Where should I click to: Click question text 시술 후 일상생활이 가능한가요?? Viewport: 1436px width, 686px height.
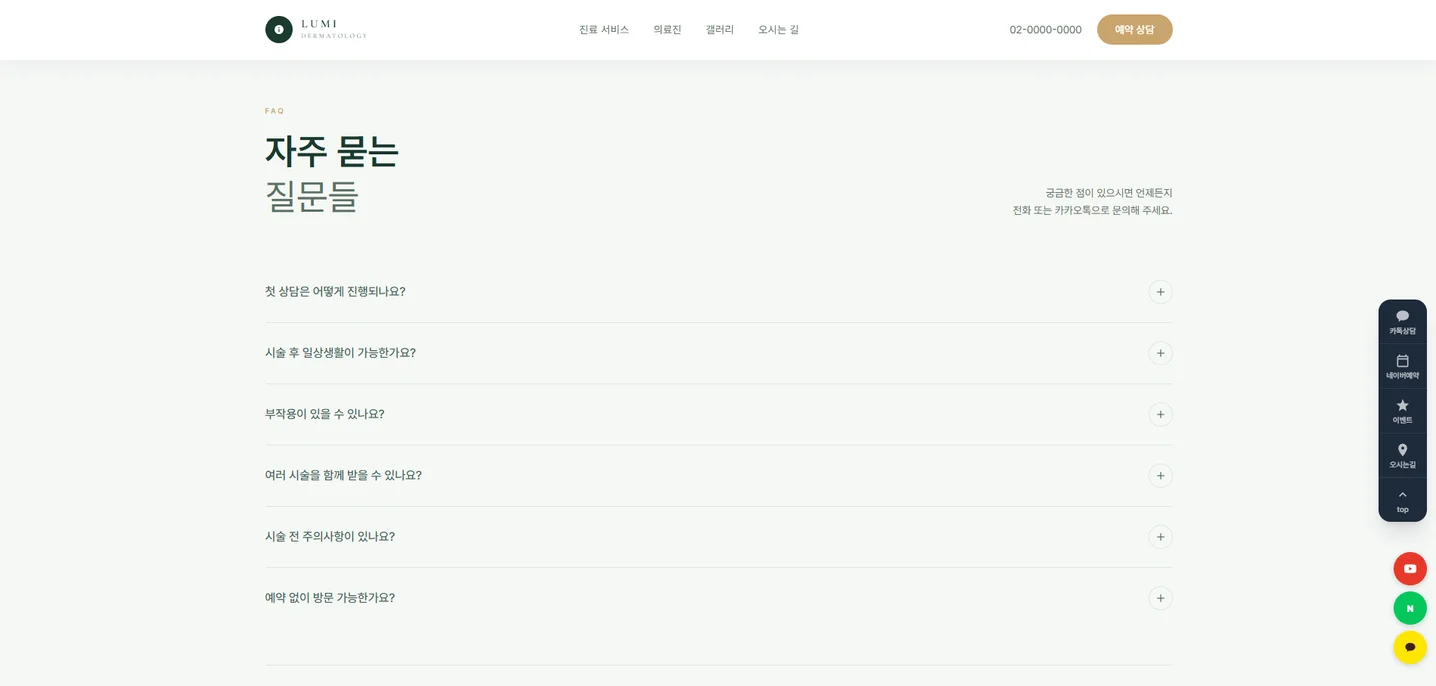click(340, 353)
